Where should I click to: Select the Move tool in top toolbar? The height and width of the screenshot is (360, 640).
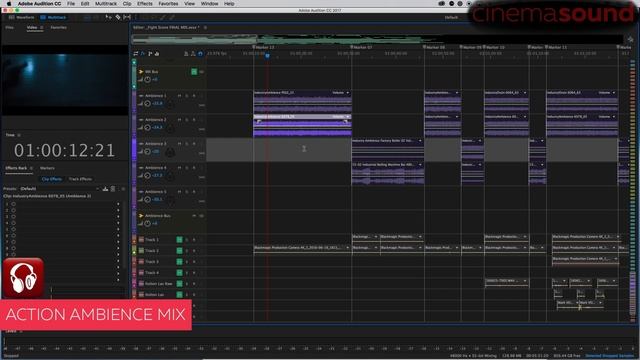click(x=109, y=18)
